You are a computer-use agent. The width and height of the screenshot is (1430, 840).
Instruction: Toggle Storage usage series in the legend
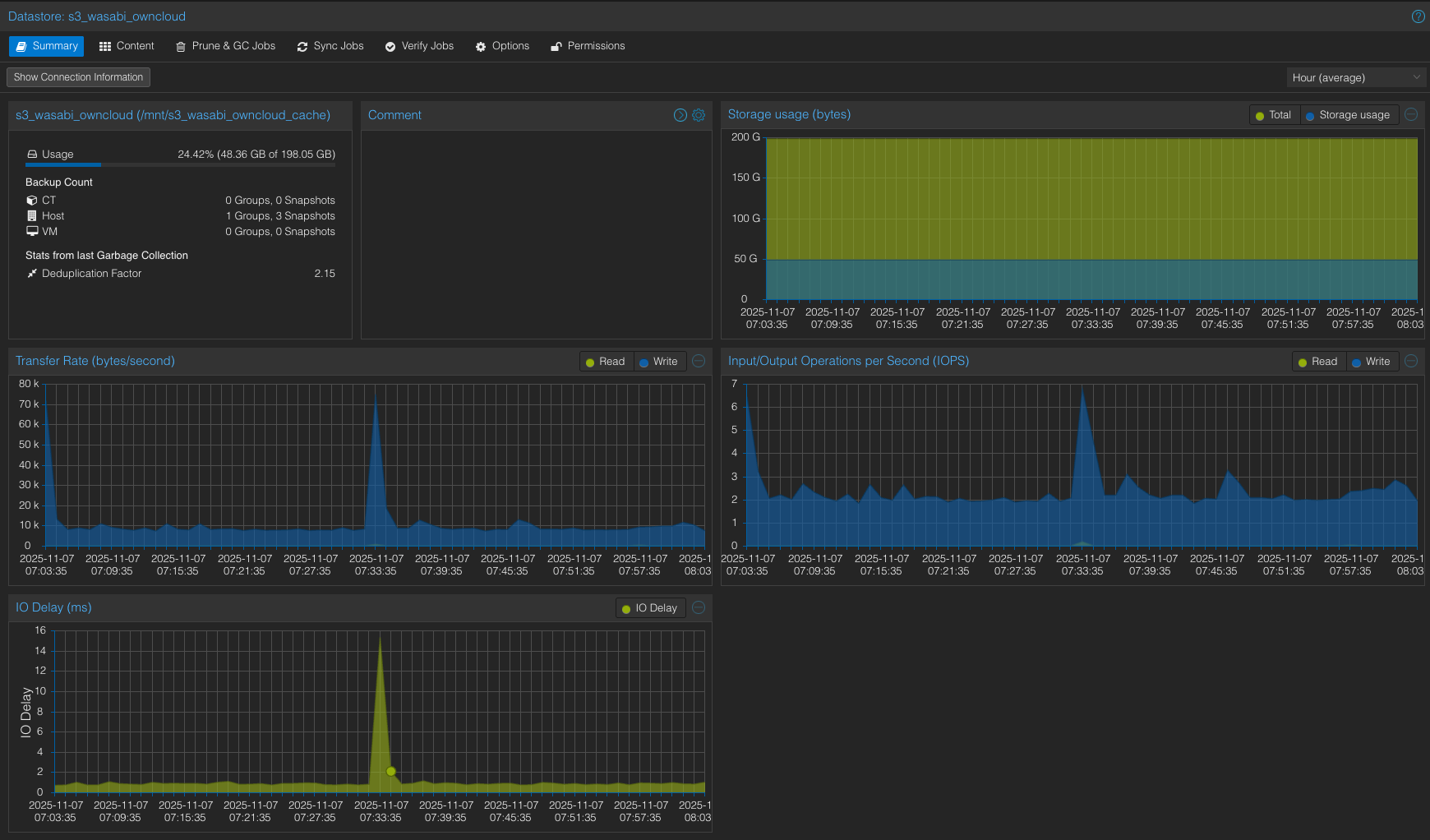1348,115
